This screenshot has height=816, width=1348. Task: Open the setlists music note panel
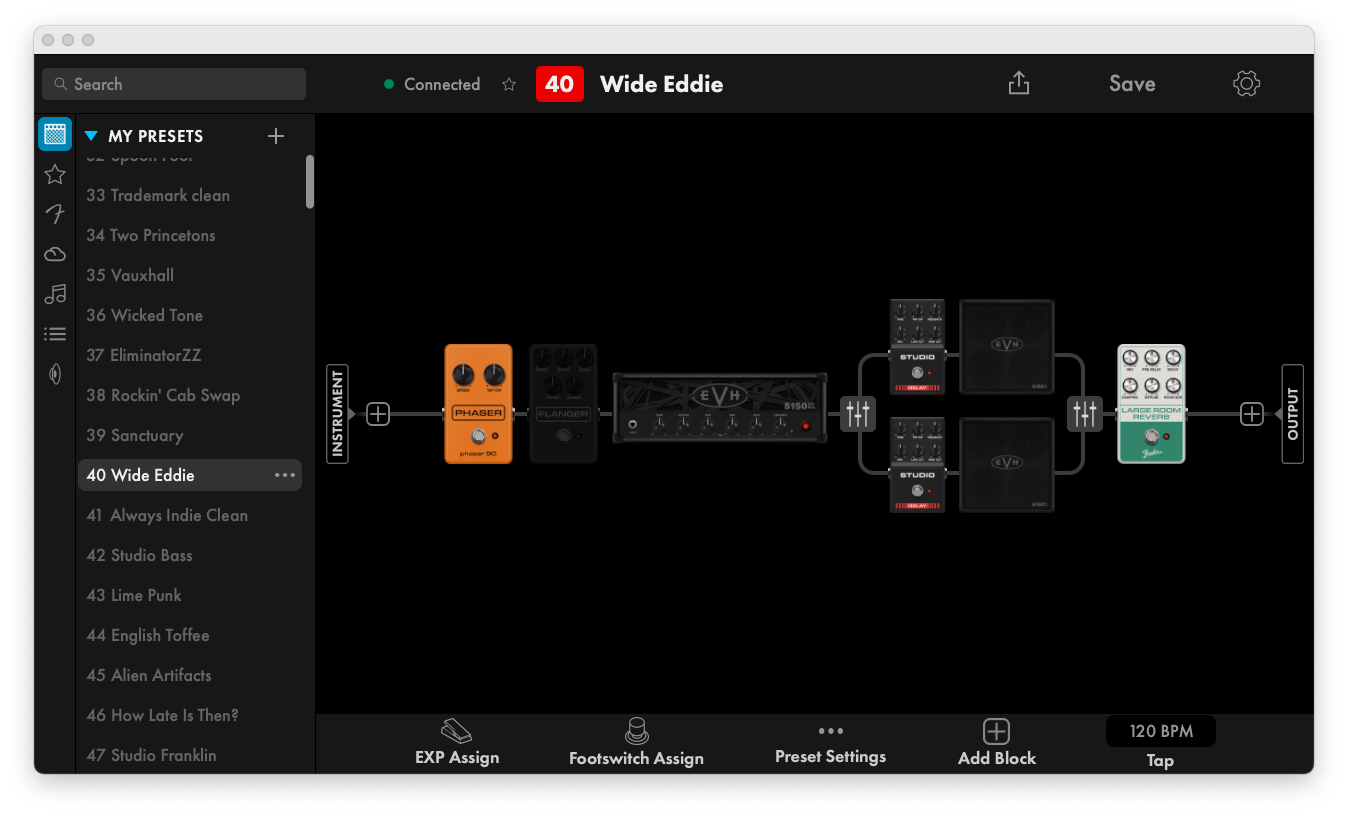click(x=54, y=293)
